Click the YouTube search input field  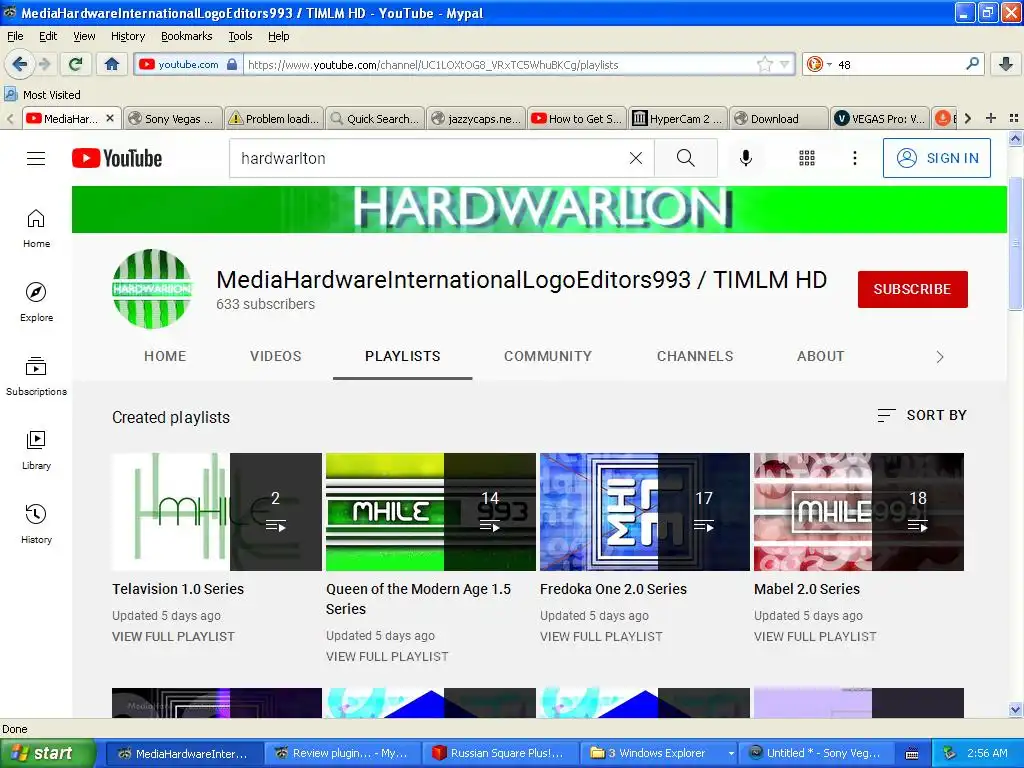coord(428,158)
